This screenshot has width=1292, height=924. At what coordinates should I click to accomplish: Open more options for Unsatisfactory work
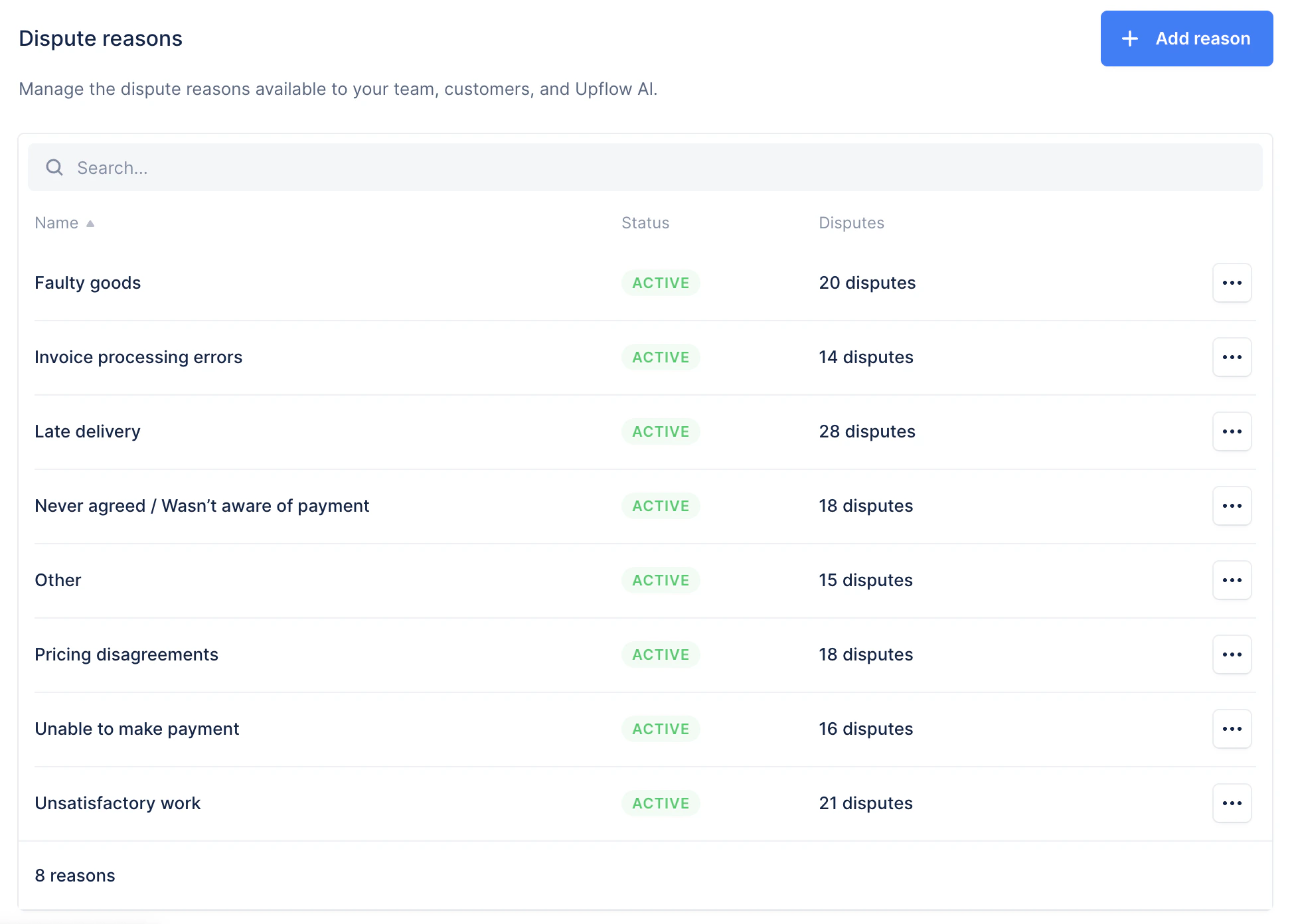[1232, 803]
